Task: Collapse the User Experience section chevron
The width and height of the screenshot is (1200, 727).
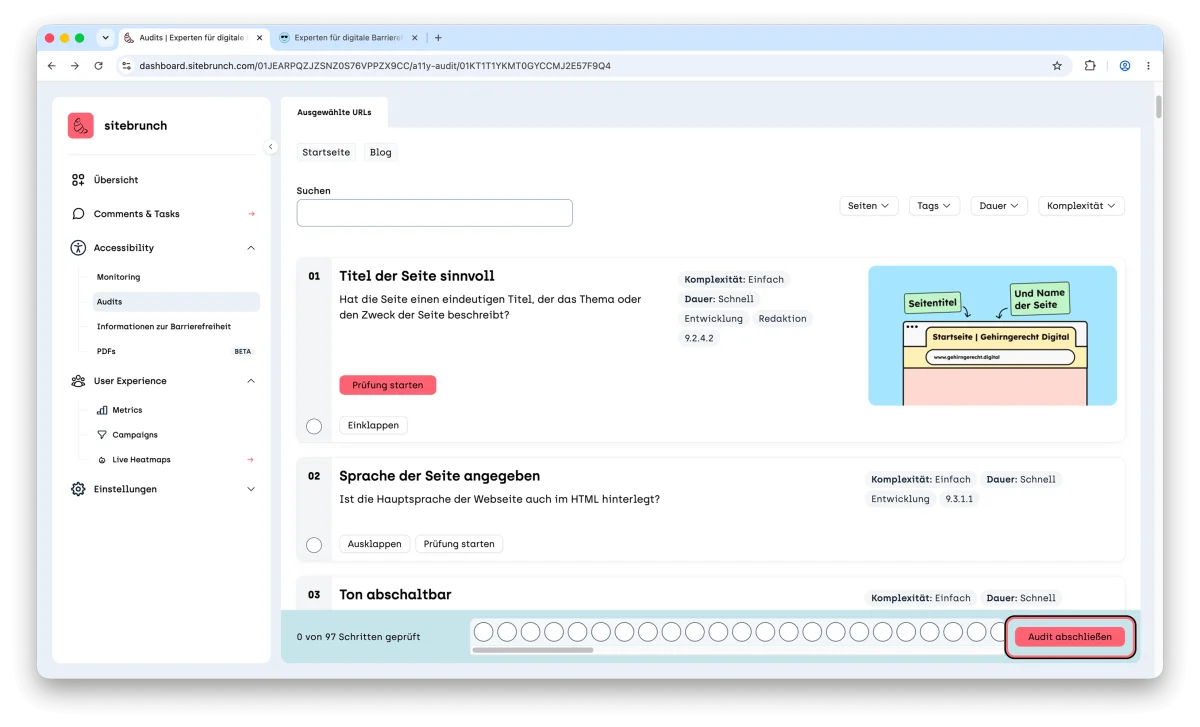Action: click(251, 381)
